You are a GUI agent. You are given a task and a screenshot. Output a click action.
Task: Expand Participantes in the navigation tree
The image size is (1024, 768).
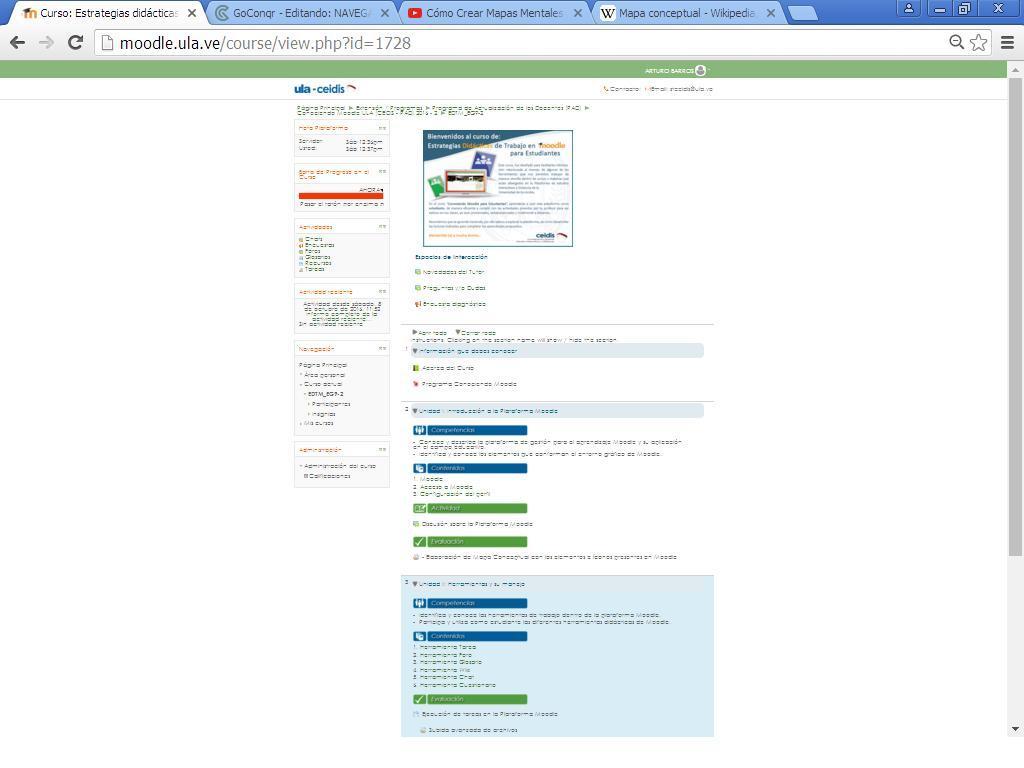309,404
